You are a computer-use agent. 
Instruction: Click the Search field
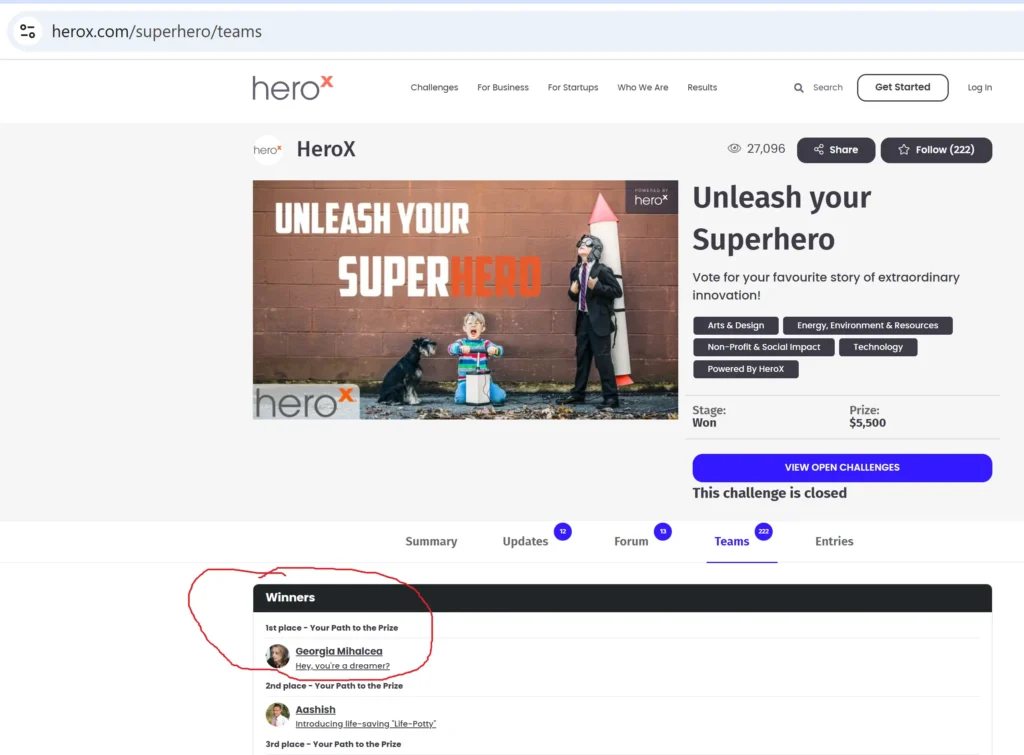(x=827, y=88)
